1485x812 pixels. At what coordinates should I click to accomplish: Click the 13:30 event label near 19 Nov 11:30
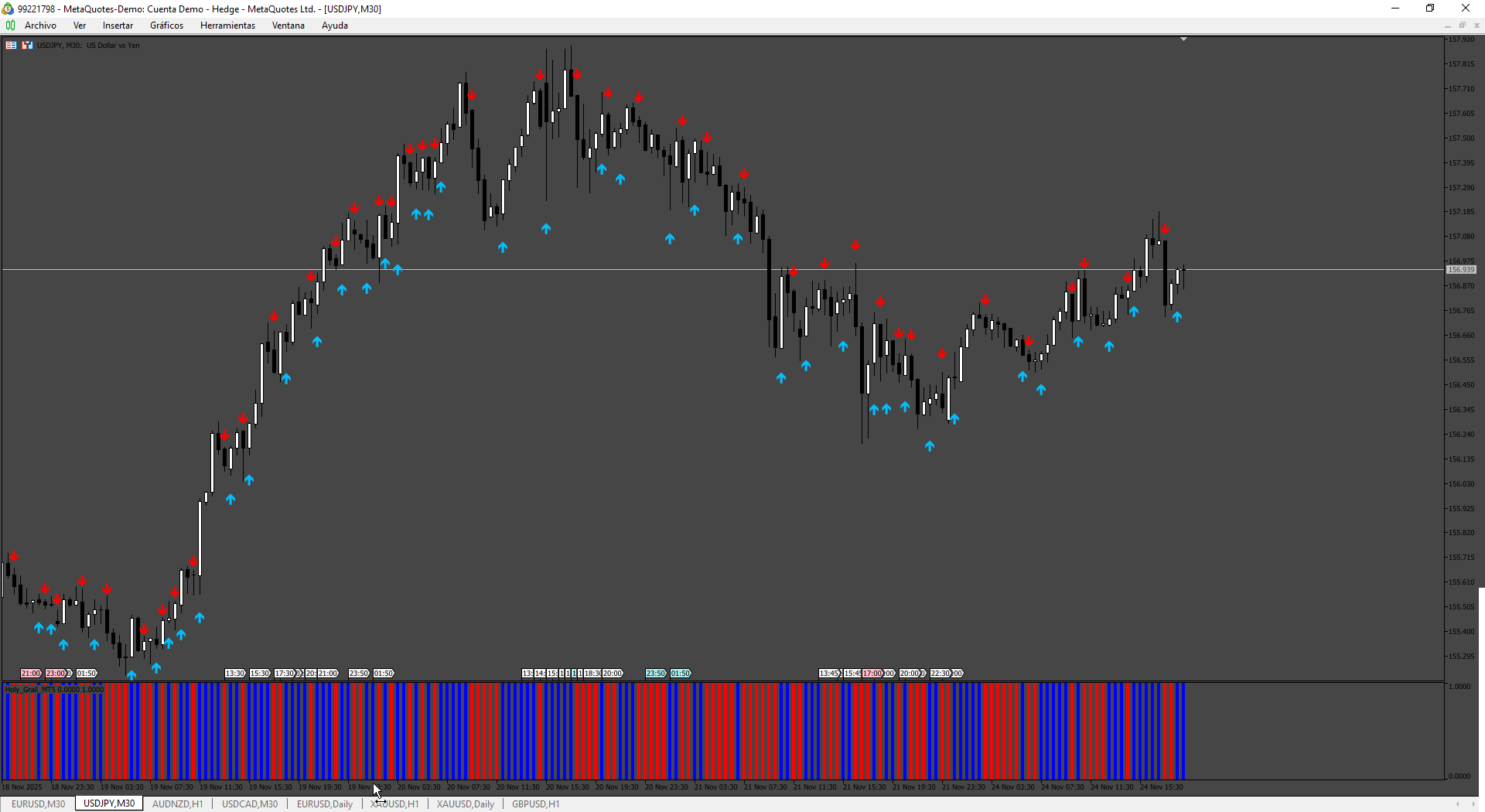[x=235, y=674]
